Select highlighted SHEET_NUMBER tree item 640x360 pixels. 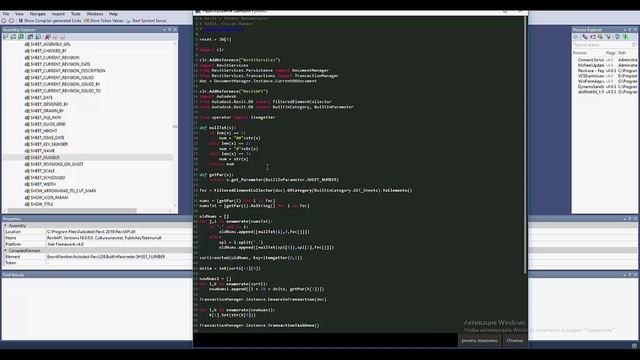[x=44, y=157]
